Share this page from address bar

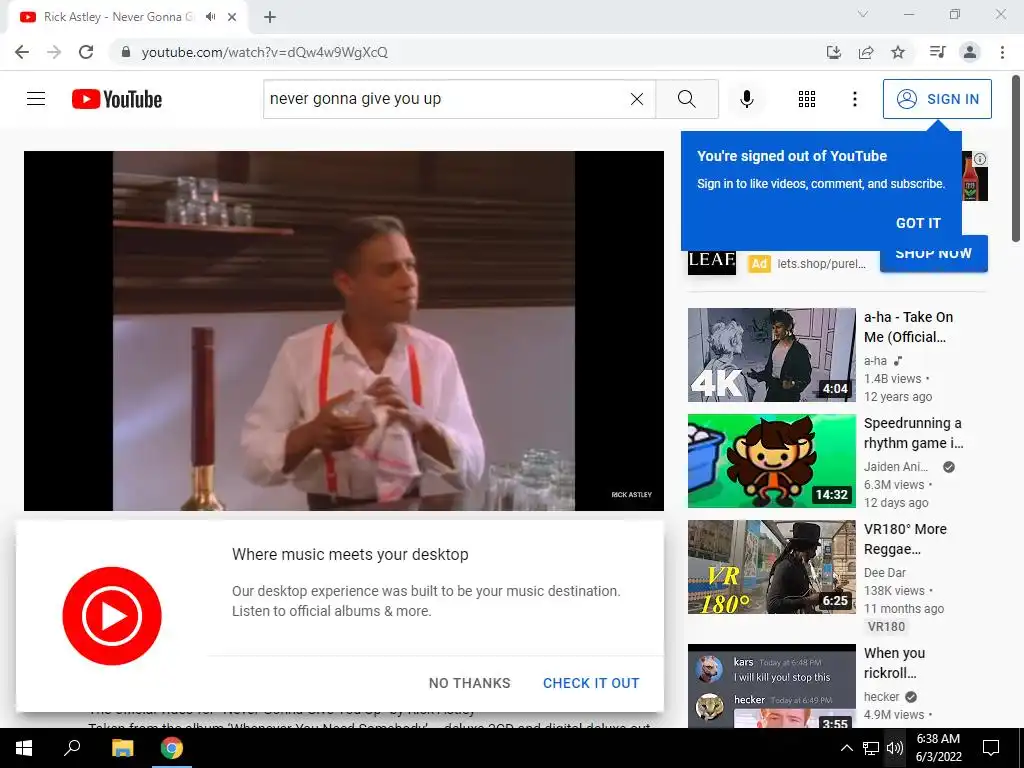click(866, 52)
